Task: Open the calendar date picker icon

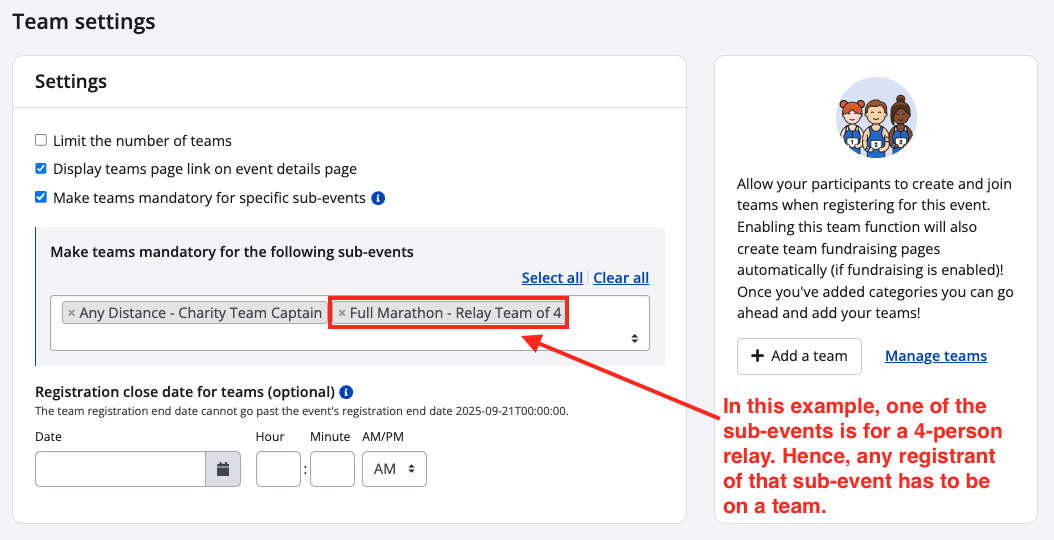Action: 223,469
